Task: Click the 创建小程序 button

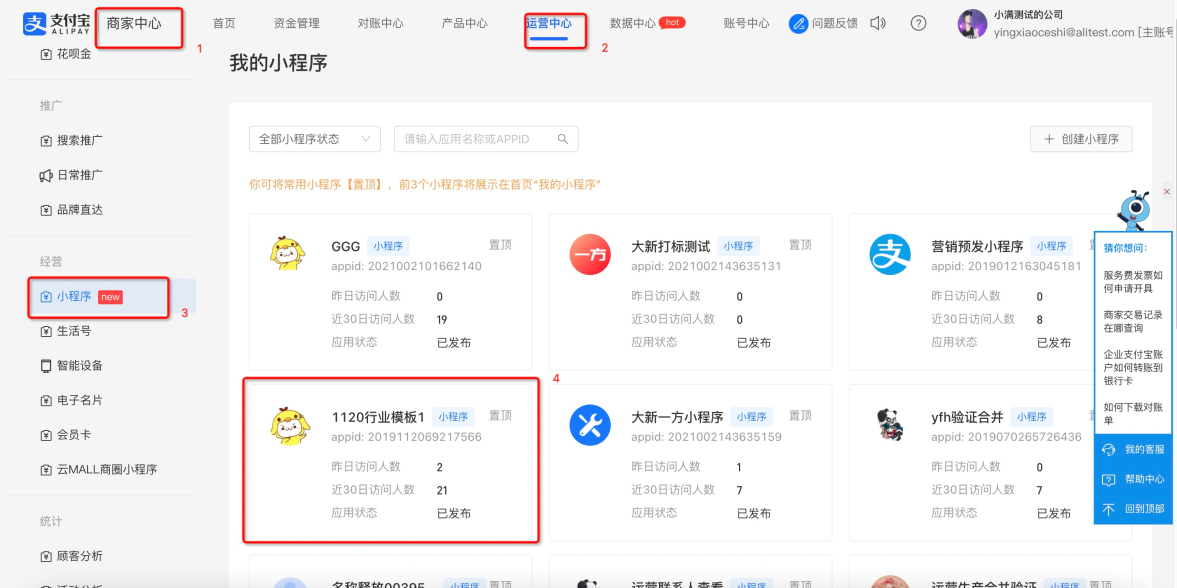Action: (1081, 139)
